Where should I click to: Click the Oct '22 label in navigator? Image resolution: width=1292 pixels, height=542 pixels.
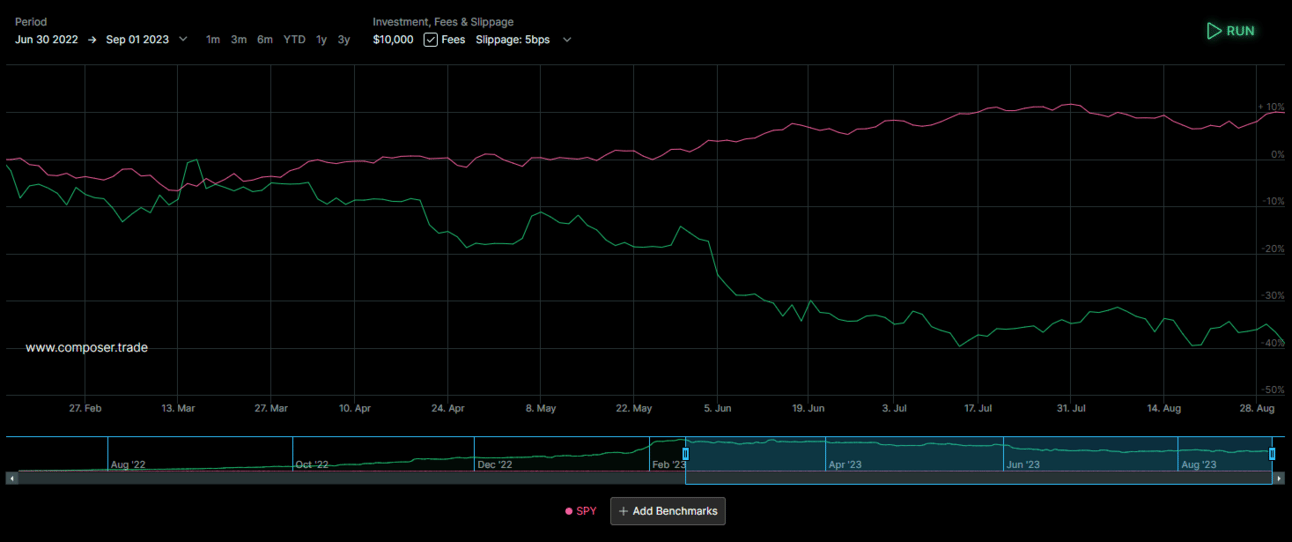click(311, 465)
